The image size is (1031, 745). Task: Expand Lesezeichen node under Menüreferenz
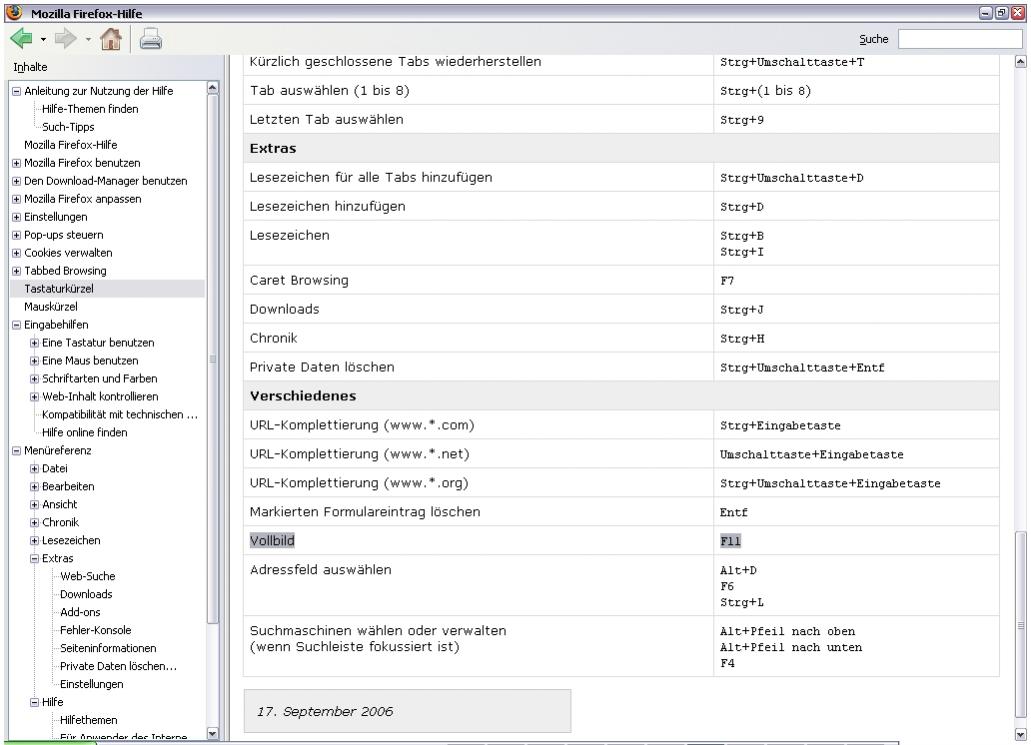point(34,541)
